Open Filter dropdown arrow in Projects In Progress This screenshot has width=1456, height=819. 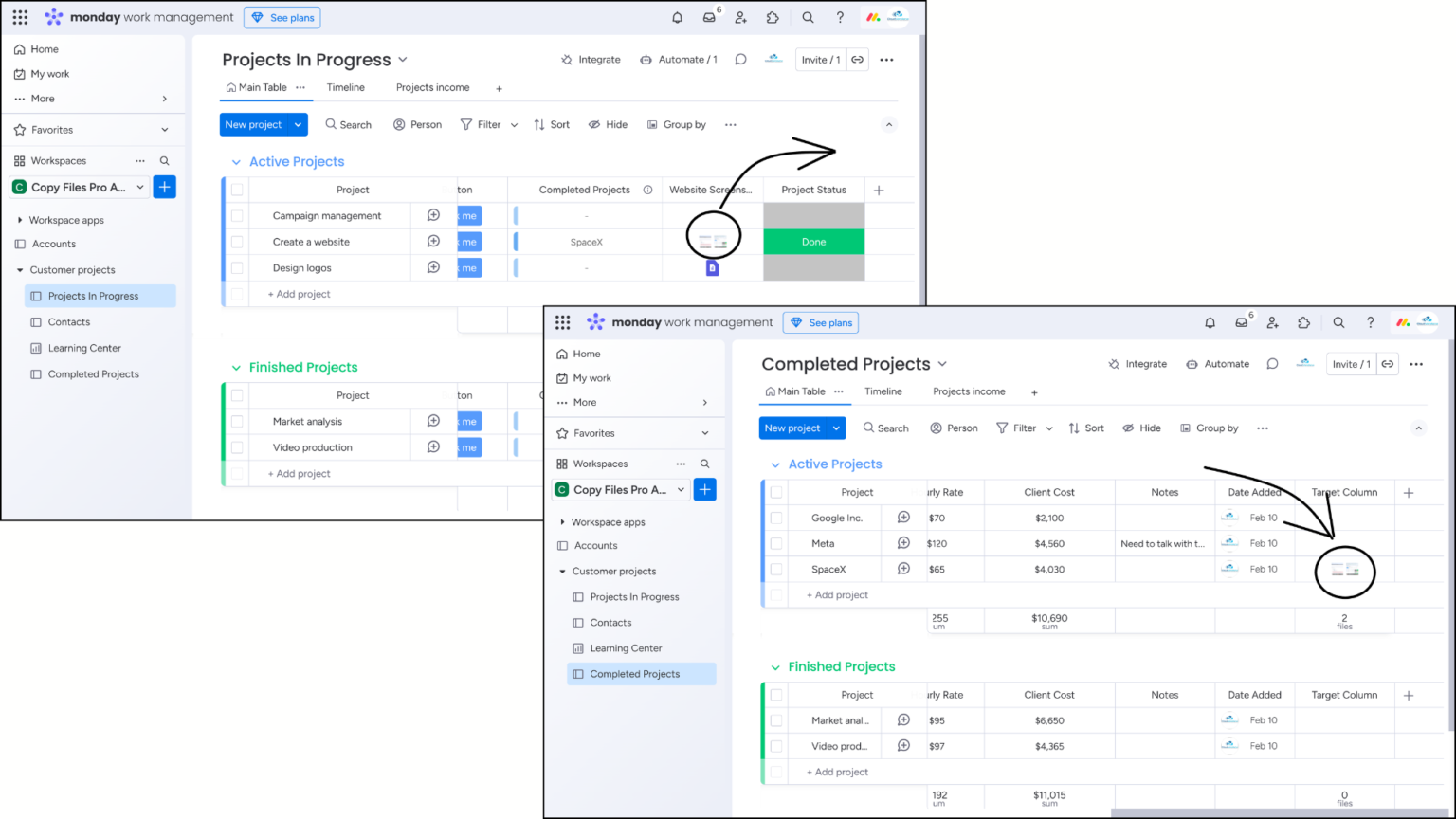pos(515,124)
